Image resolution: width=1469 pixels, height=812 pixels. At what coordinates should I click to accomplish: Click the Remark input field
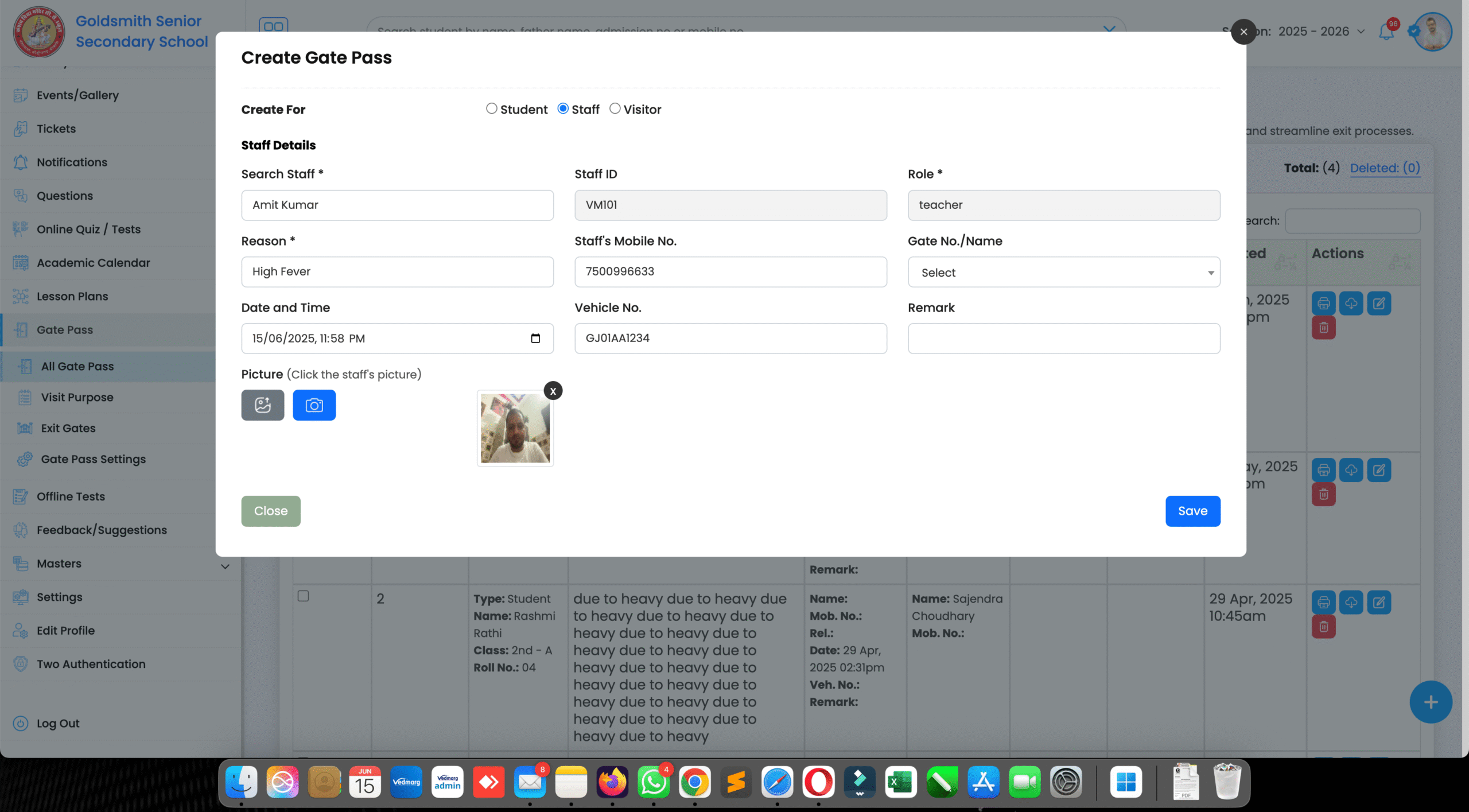pos(1063,339)
